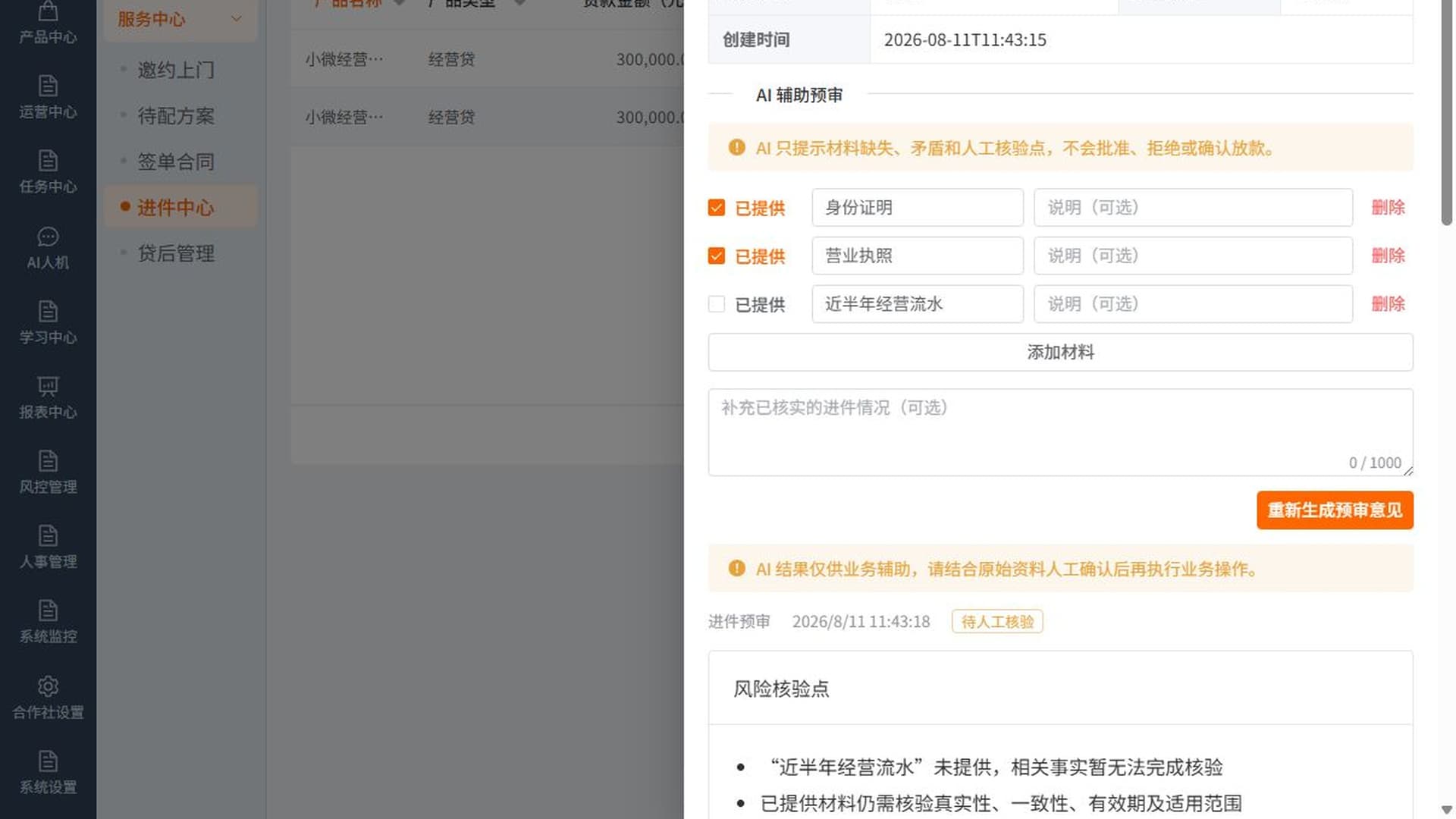Uncheck 已提供 for 营业执照
The width and height of the screenshot is (1456, 819).
coord(717,256)
